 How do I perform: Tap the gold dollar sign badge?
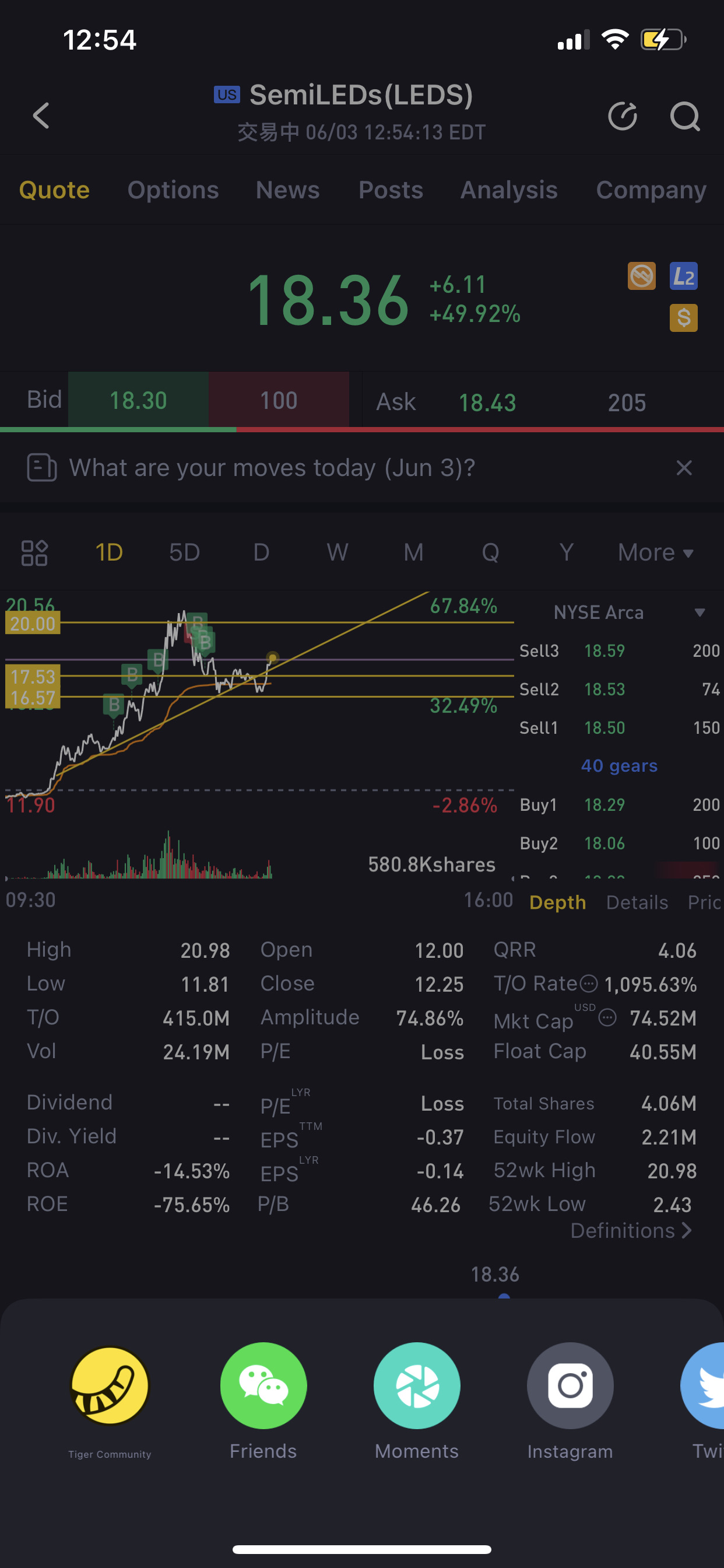pos(683,318)
